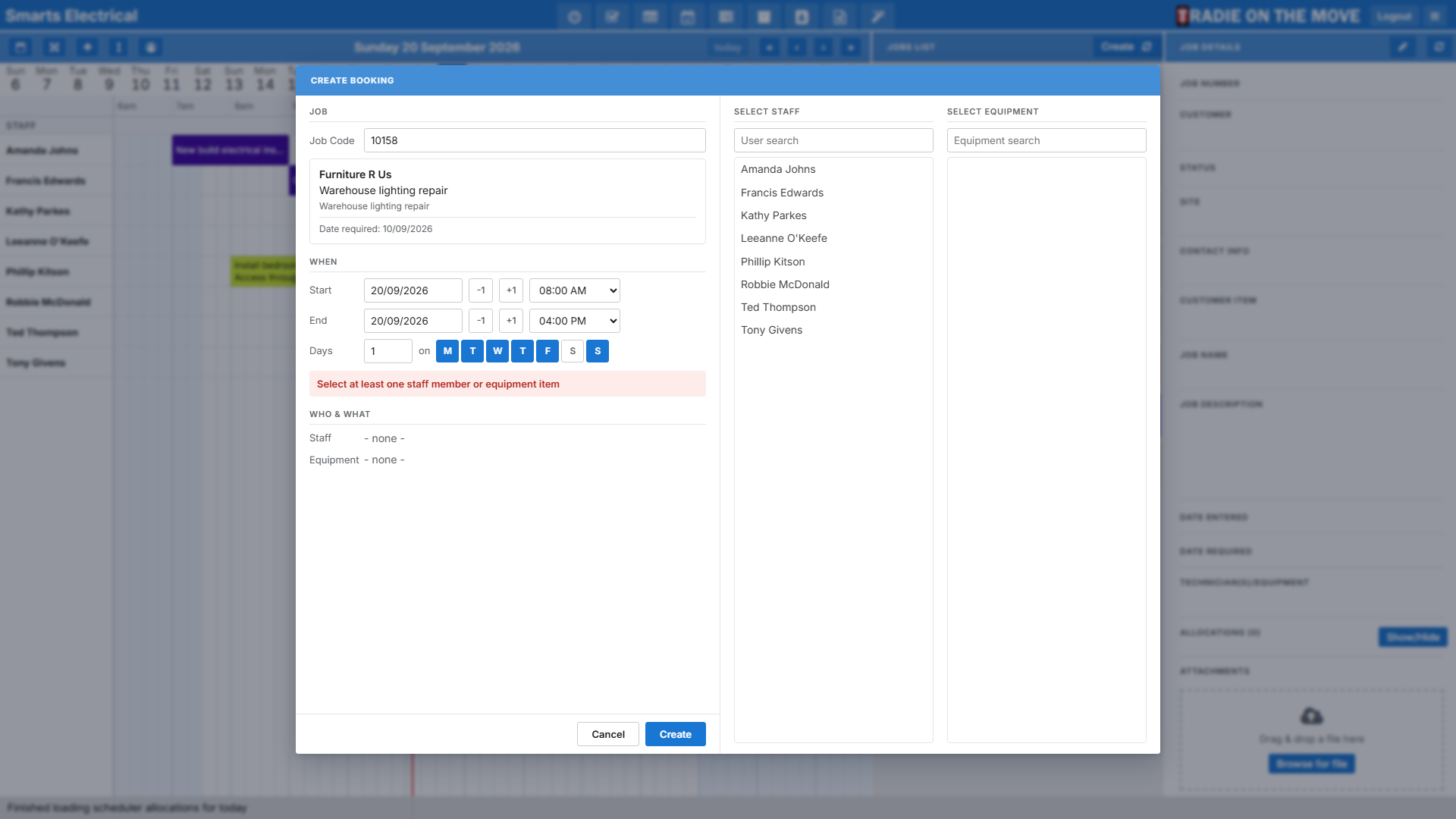
Task: Toggle Monday in booking days
Action: 447,351
